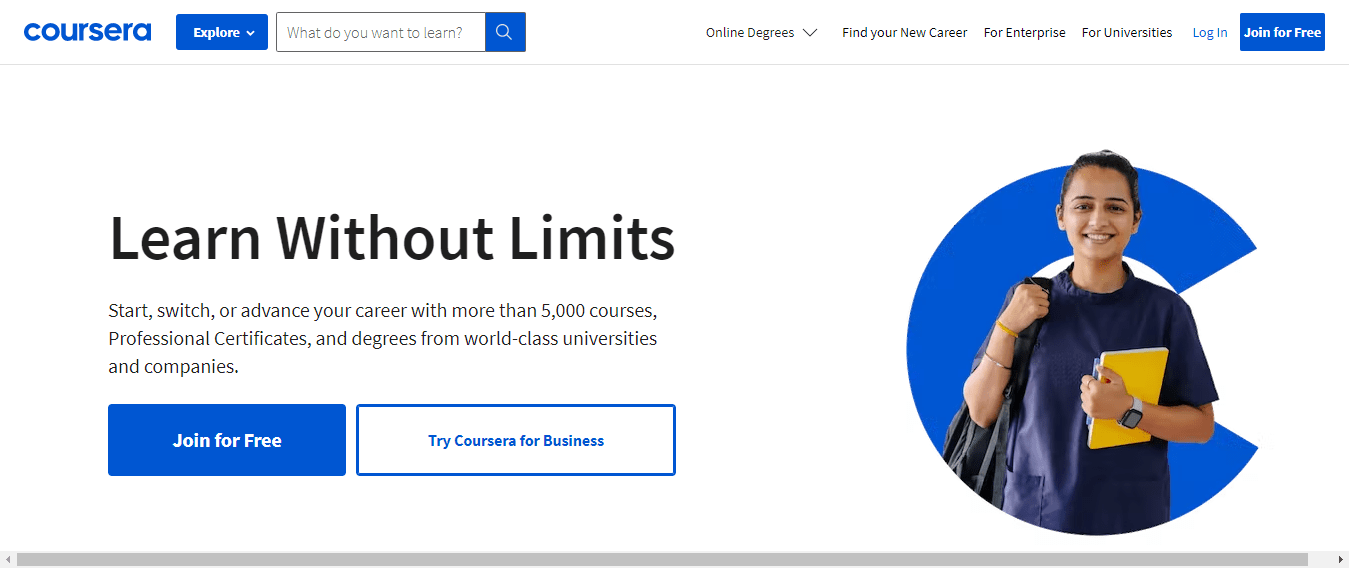
Task: Select Try Coursera for Business button
Action: (516, 440)
